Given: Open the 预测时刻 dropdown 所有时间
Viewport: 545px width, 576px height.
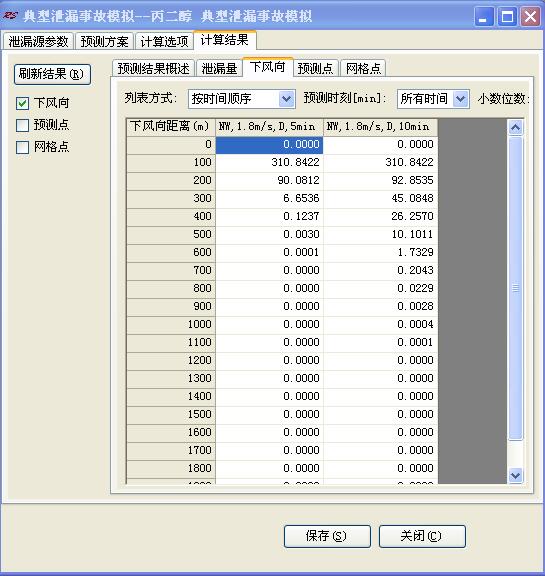Looking at the screenshot, I should pos(433,99).
